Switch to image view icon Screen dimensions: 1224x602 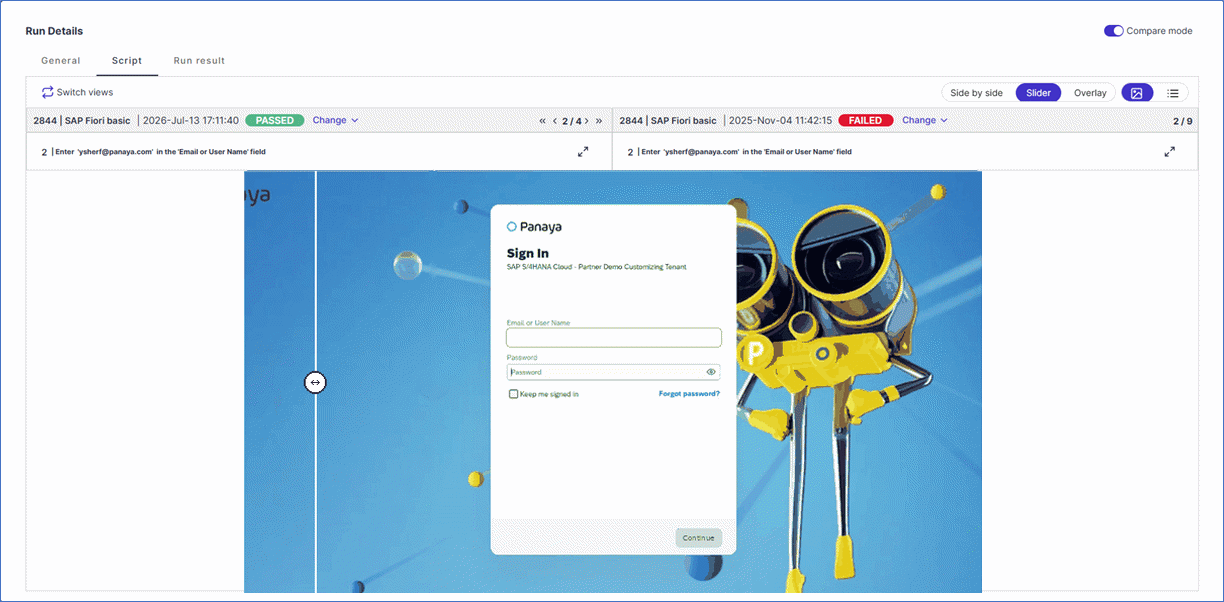[x=1137, y=93]
